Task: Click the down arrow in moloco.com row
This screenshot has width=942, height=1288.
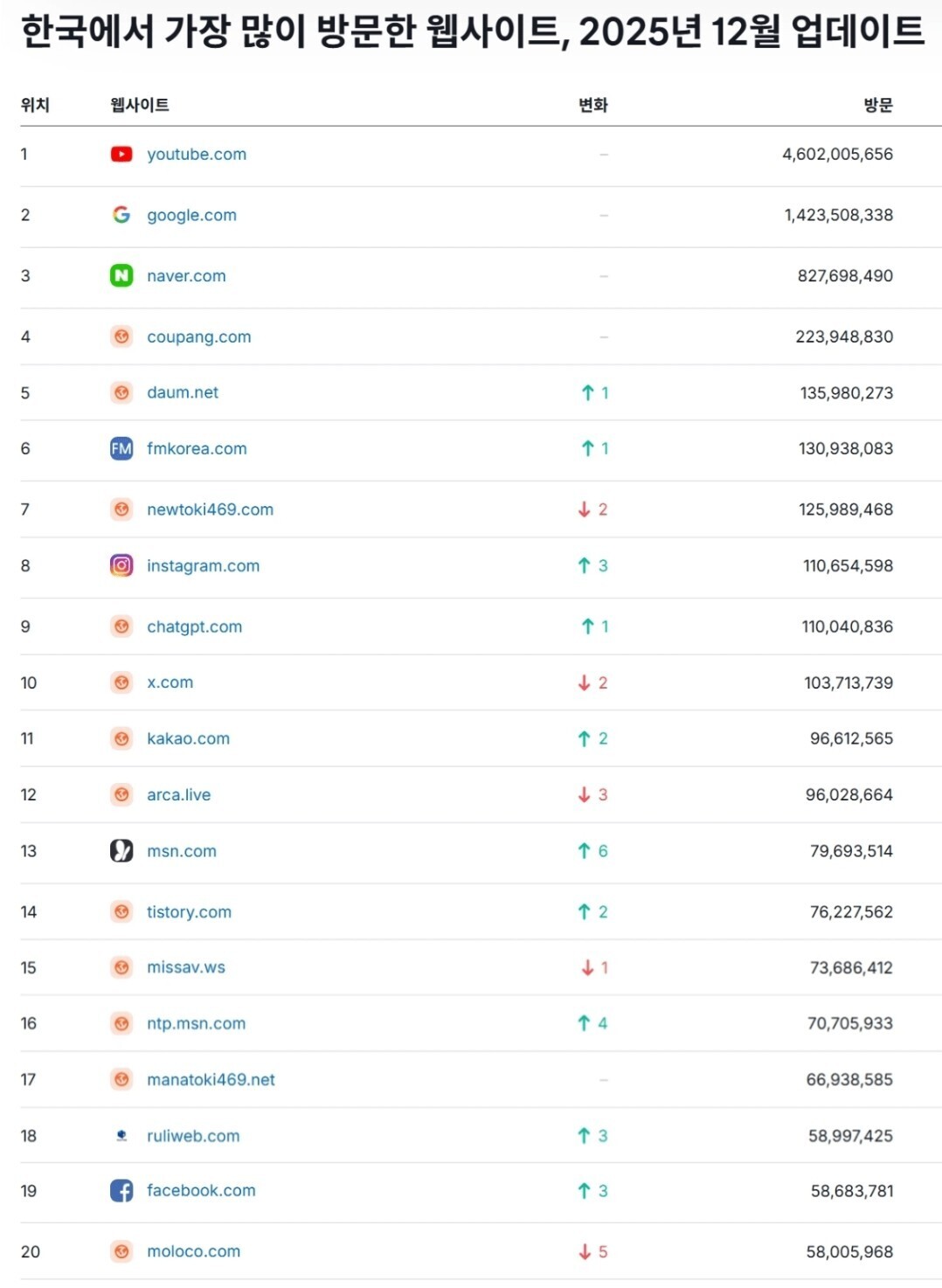Action: (x=585, y=1252)
